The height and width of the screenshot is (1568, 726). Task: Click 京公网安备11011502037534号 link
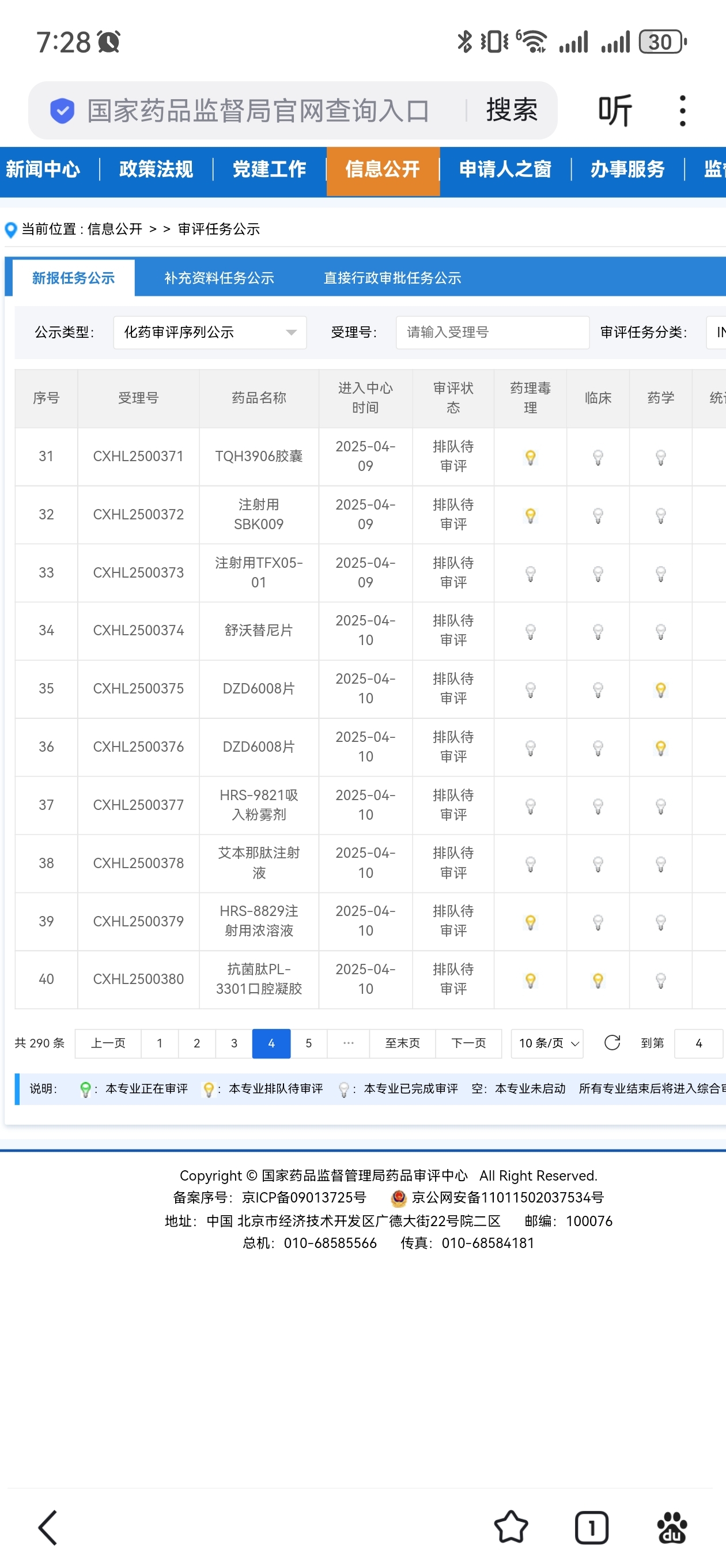pos(508,1198)
